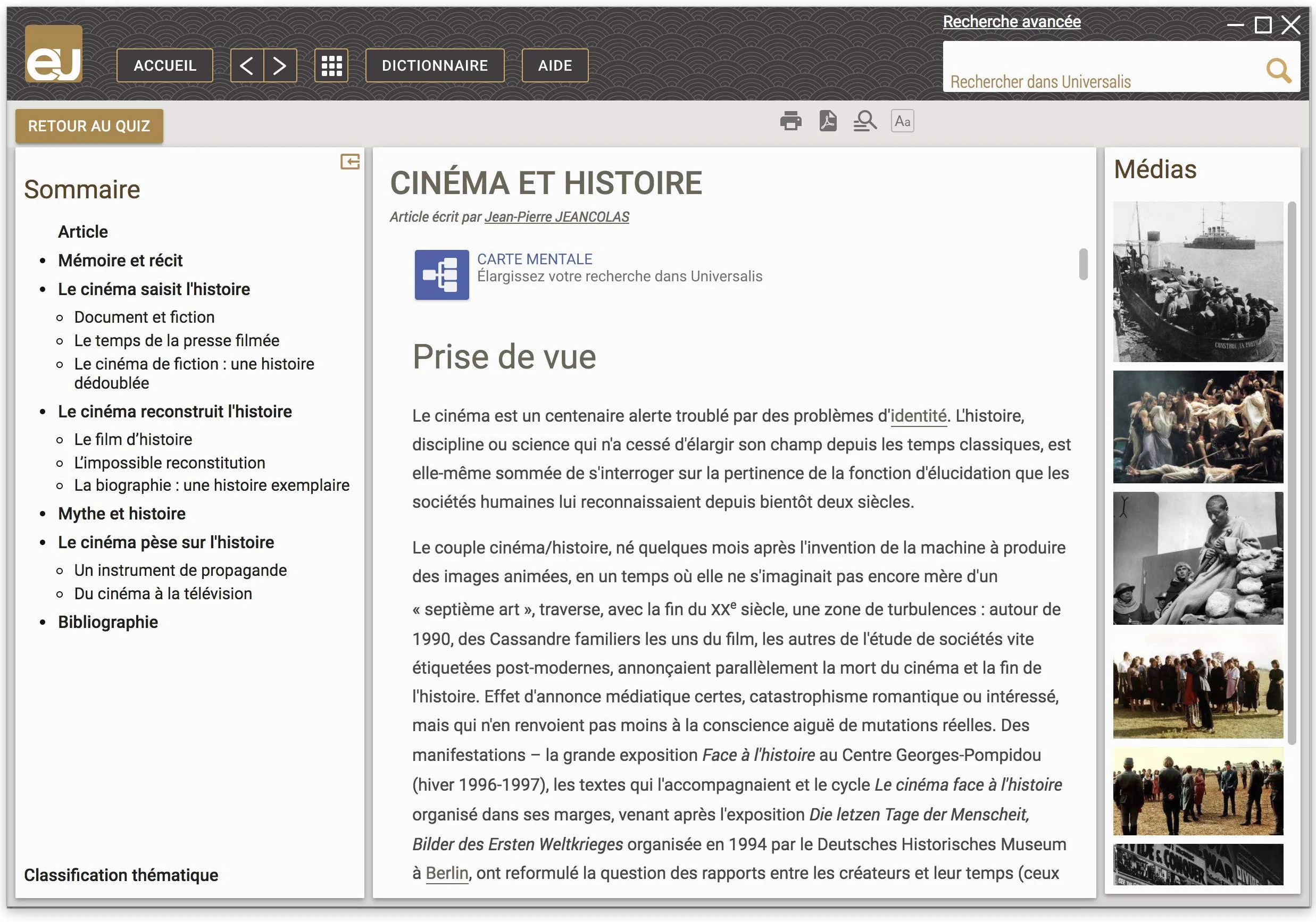Open the find-in-article search icon
This screenshot has height=922, width=1316.
pos(865,121)
